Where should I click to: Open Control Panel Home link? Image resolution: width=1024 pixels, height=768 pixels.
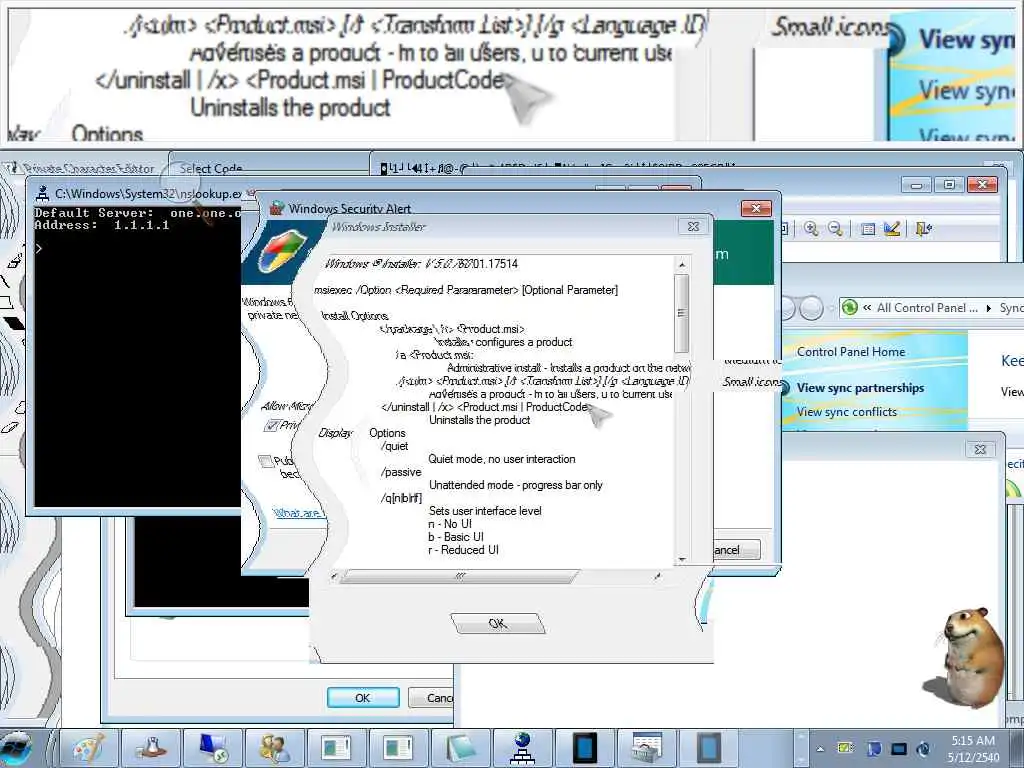(x=851, y=351)
